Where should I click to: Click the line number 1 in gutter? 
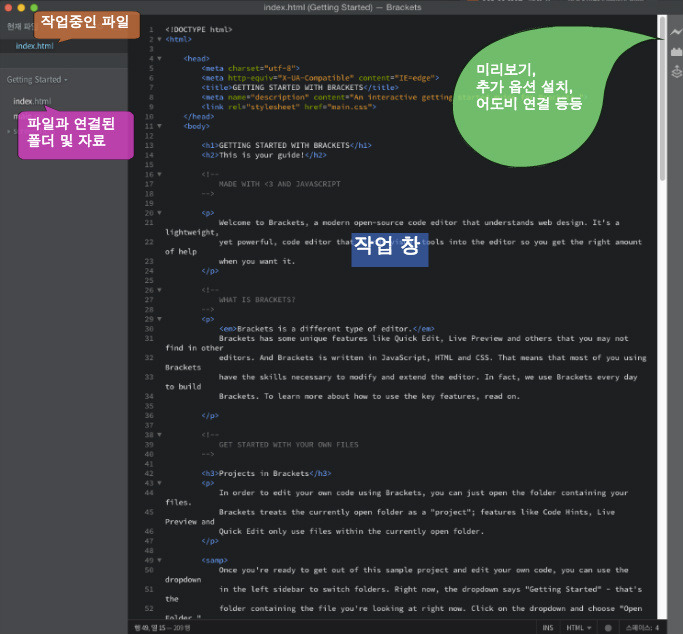(x=151, y=30)
